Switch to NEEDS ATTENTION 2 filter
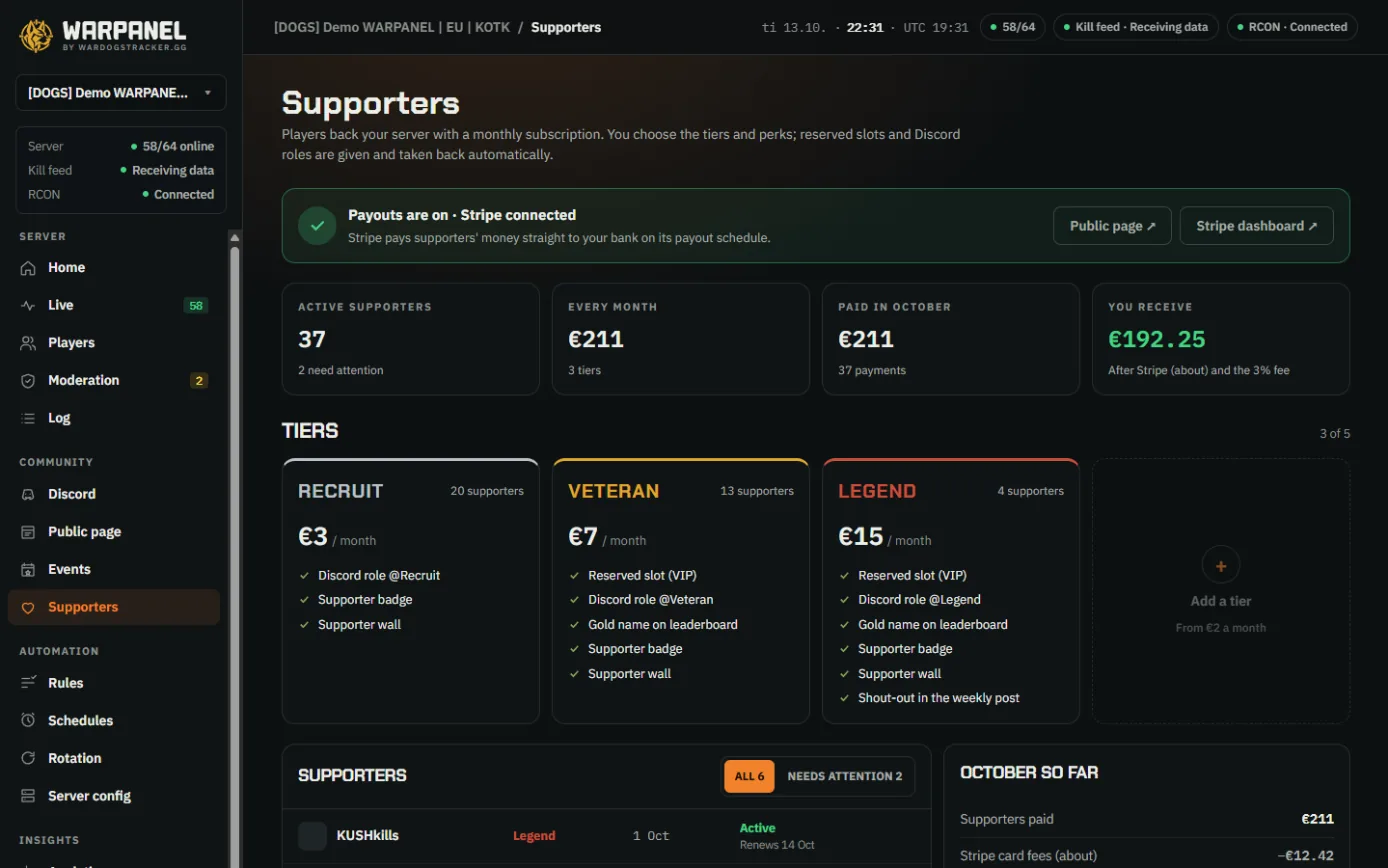 pyautogui.click(x=845, y=776)
